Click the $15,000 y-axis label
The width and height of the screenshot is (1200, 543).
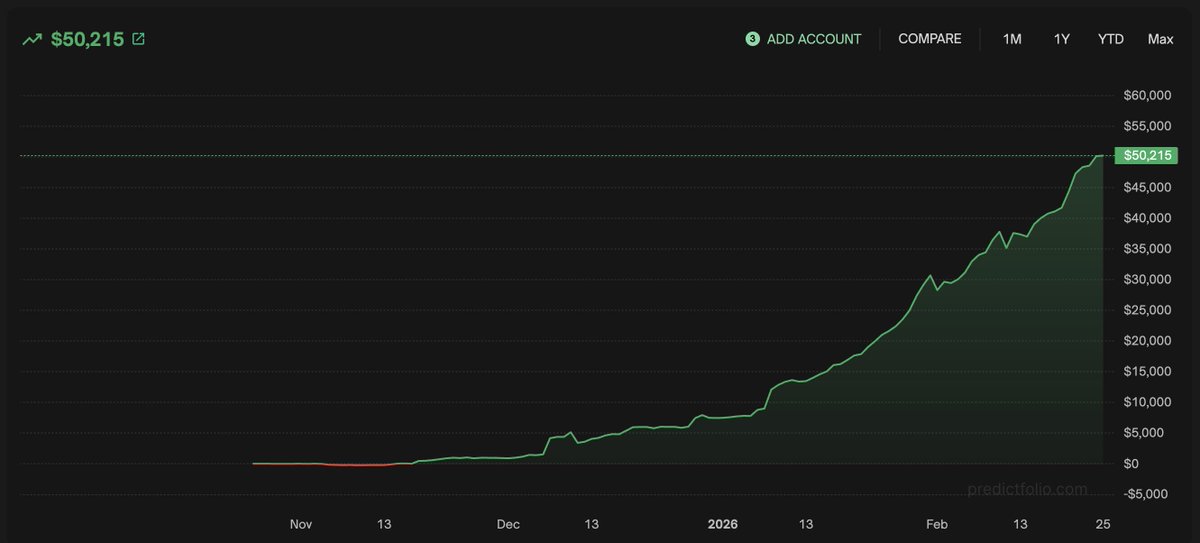coord(1147,372)
